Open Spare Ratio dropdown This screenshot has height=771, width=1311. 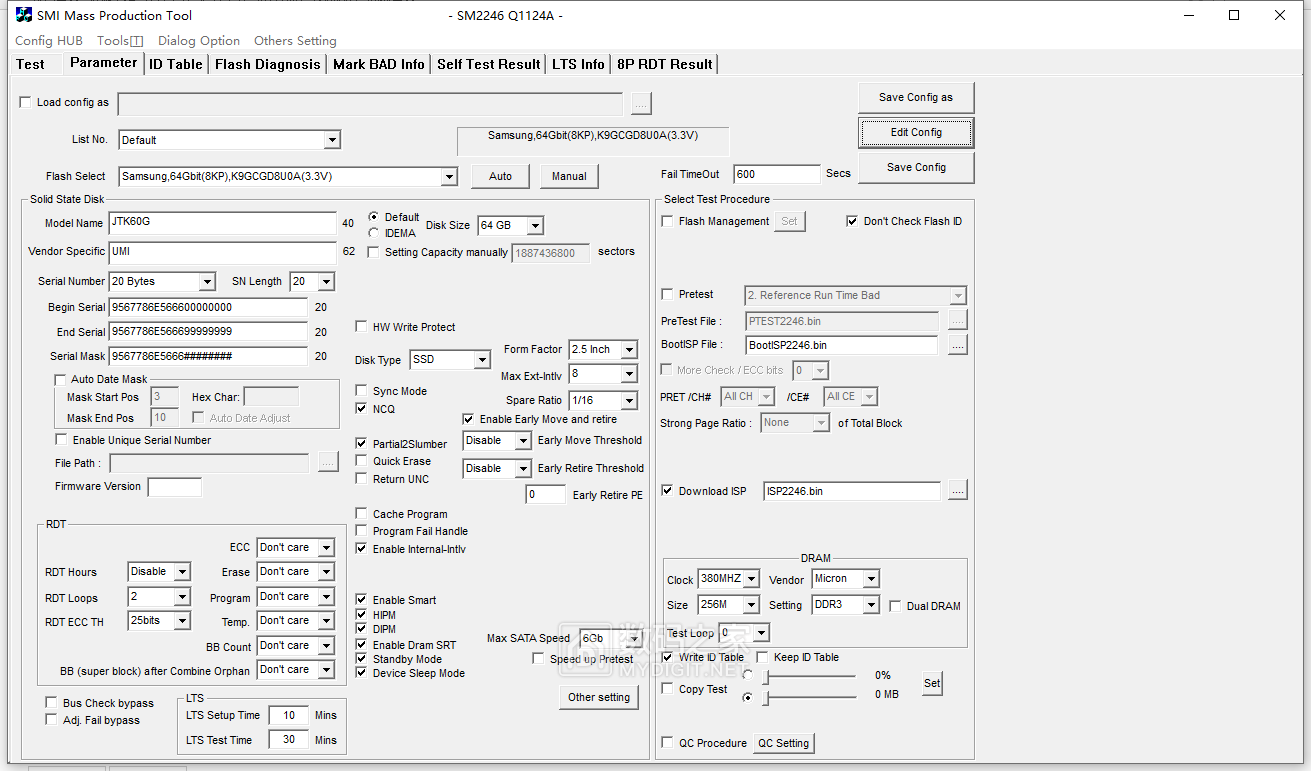pyautogui.click(x=629, y=401)
